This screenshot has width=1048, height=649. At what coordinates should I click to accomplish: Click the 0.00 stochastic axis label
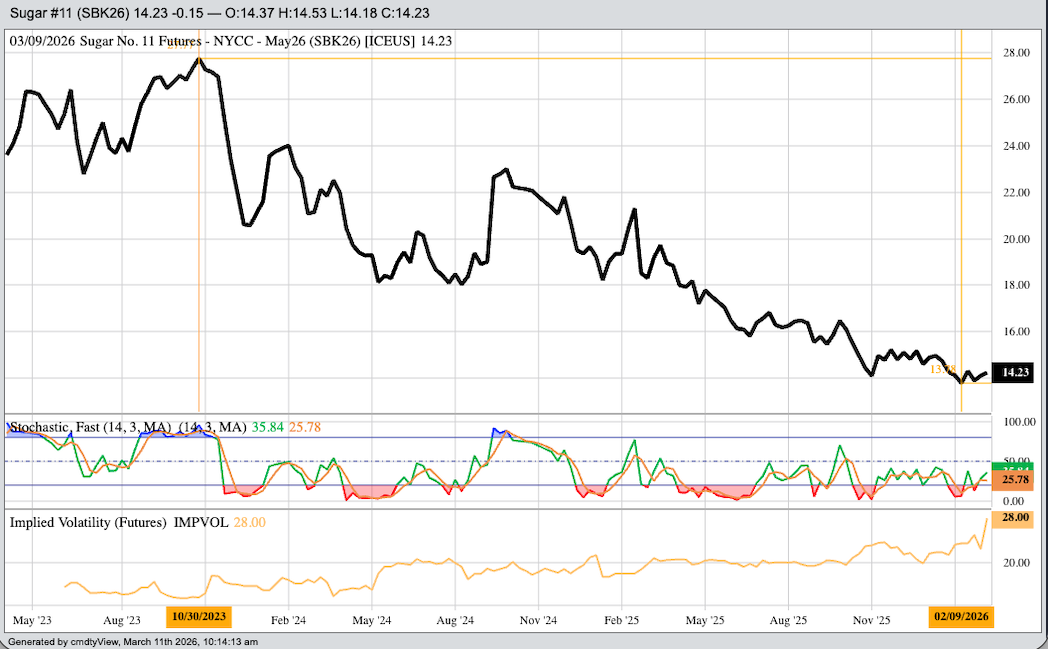click(1013, 501)
